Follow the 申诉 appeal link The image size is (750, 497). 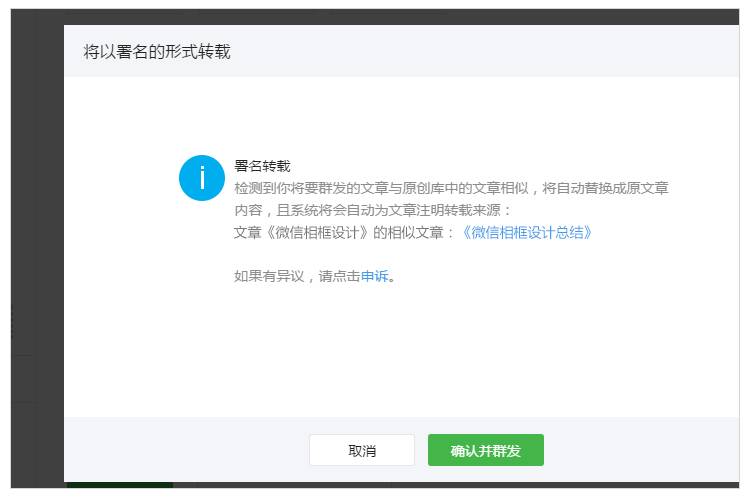(x=374, y=276)
